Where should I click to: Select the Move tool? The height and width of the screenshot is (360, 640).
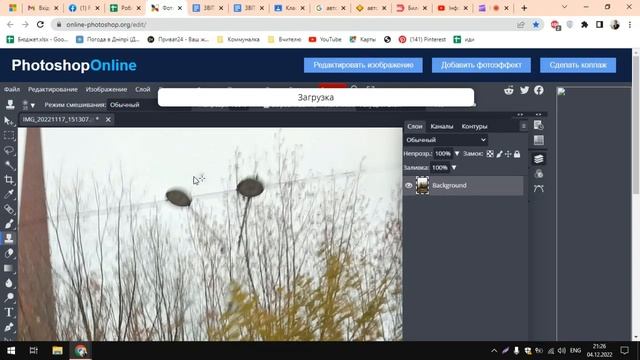(x=9, y=121)
